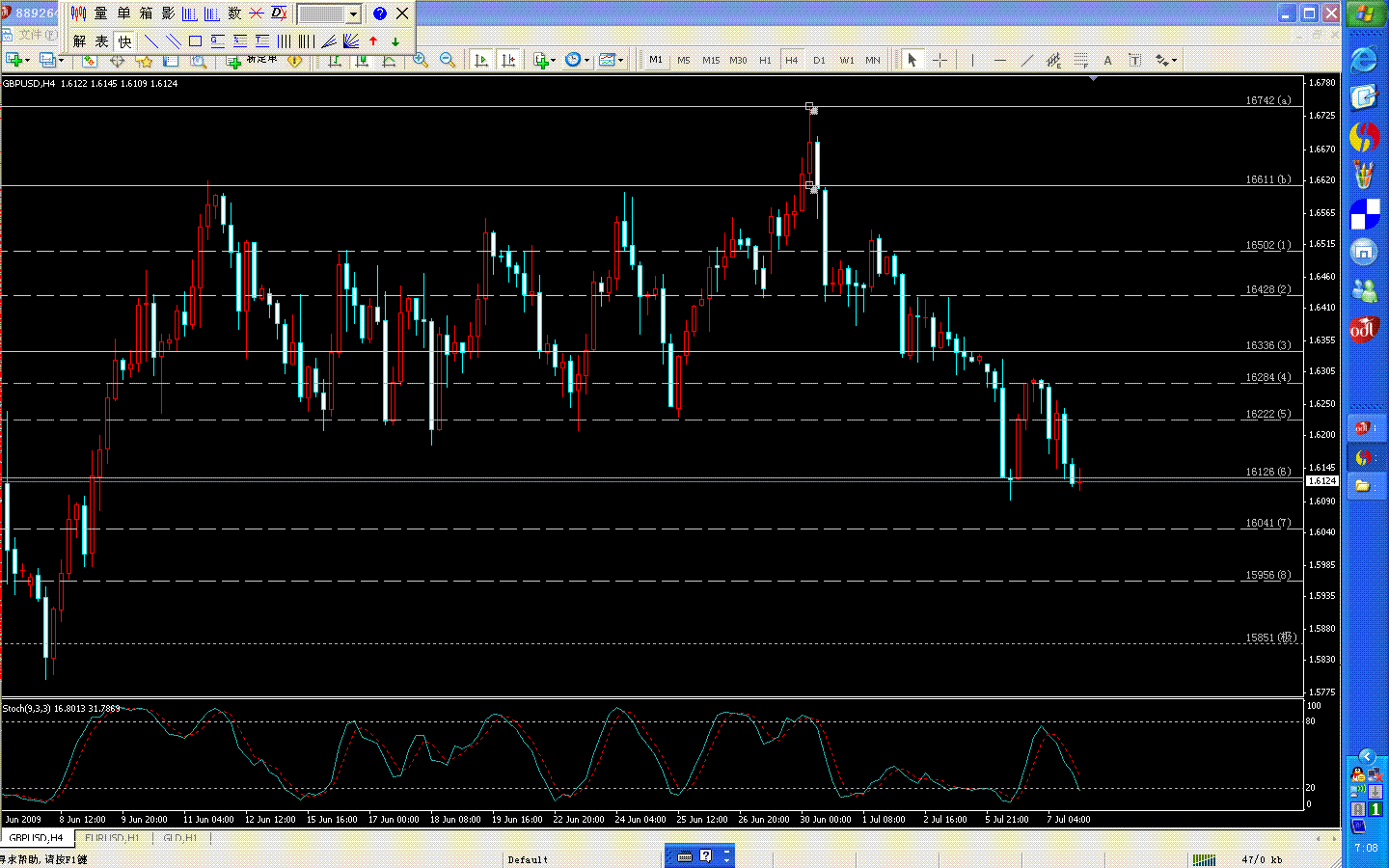
Task: Switch chart to M1 timeframe
Action: pos(656,60)
